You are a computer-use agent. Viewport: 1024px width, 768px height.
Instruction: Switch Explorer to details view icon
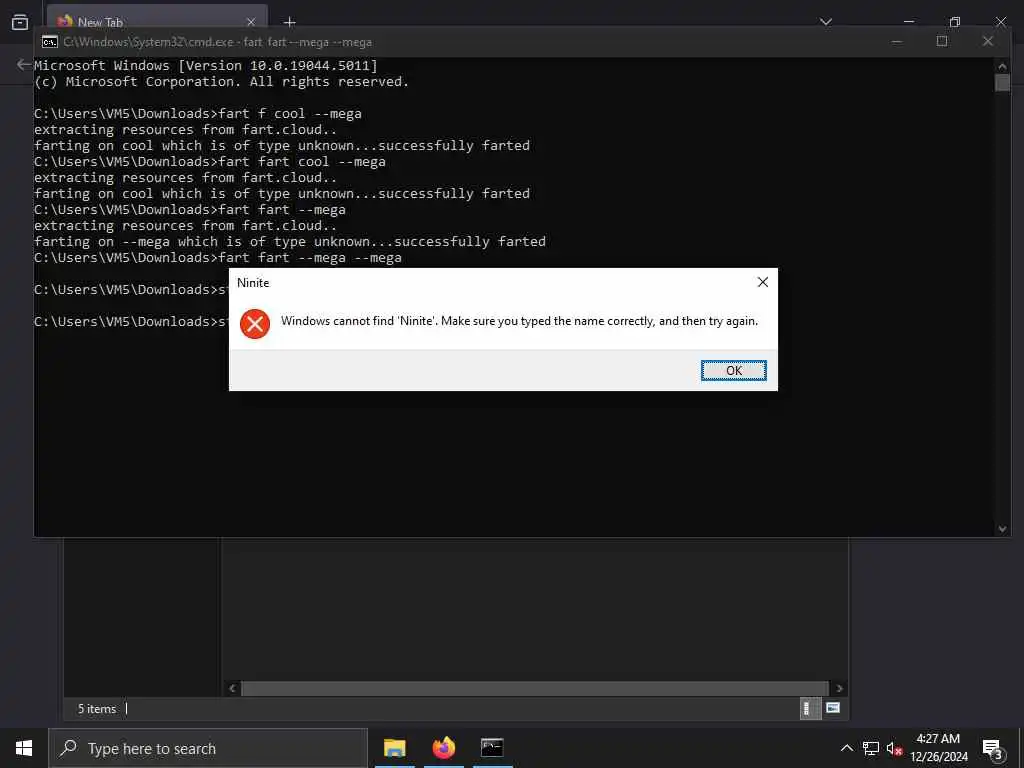click(x=810, y=708)
